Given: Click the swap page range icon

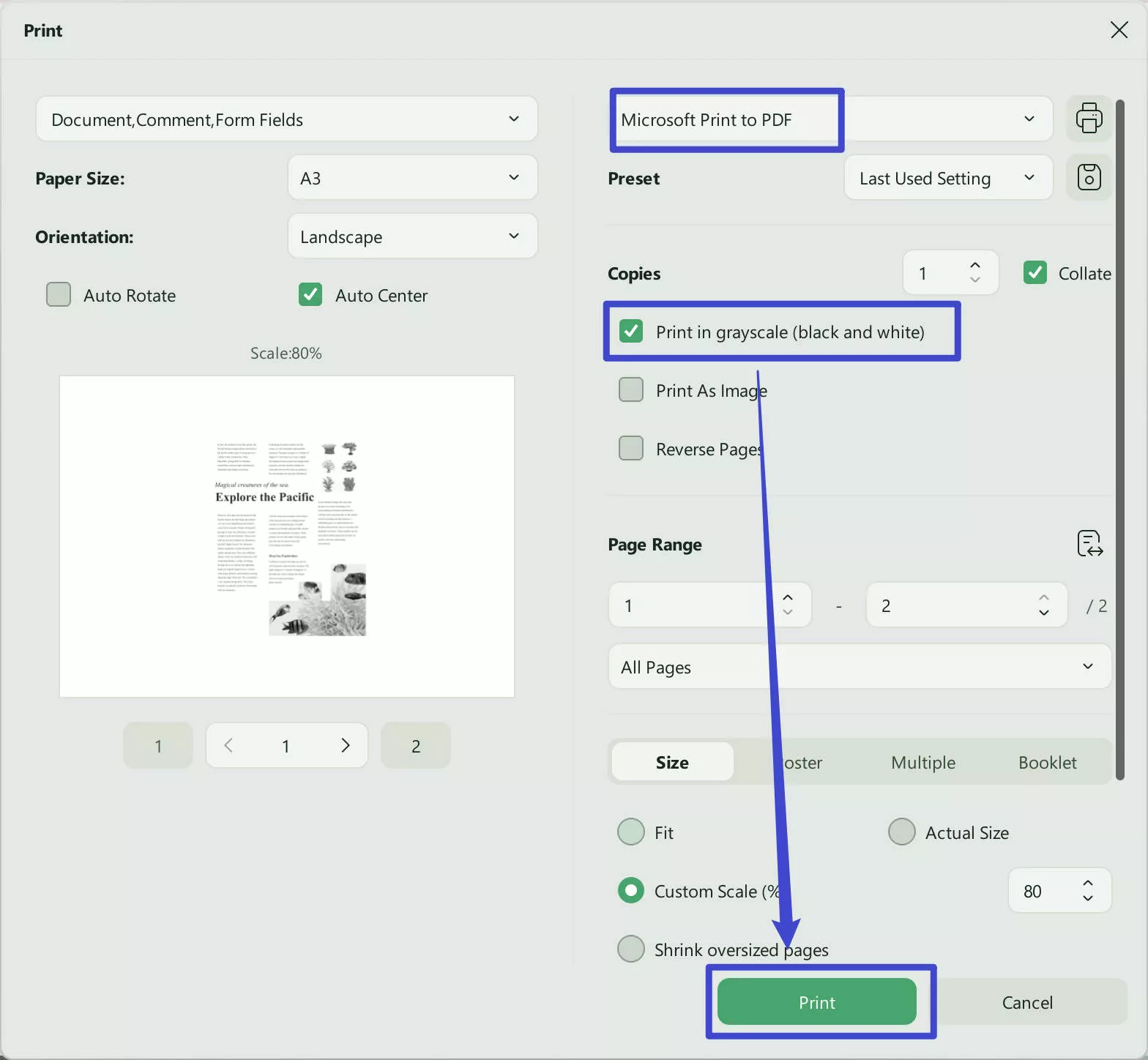Looking at the screenshot, I should (1089, 544).
